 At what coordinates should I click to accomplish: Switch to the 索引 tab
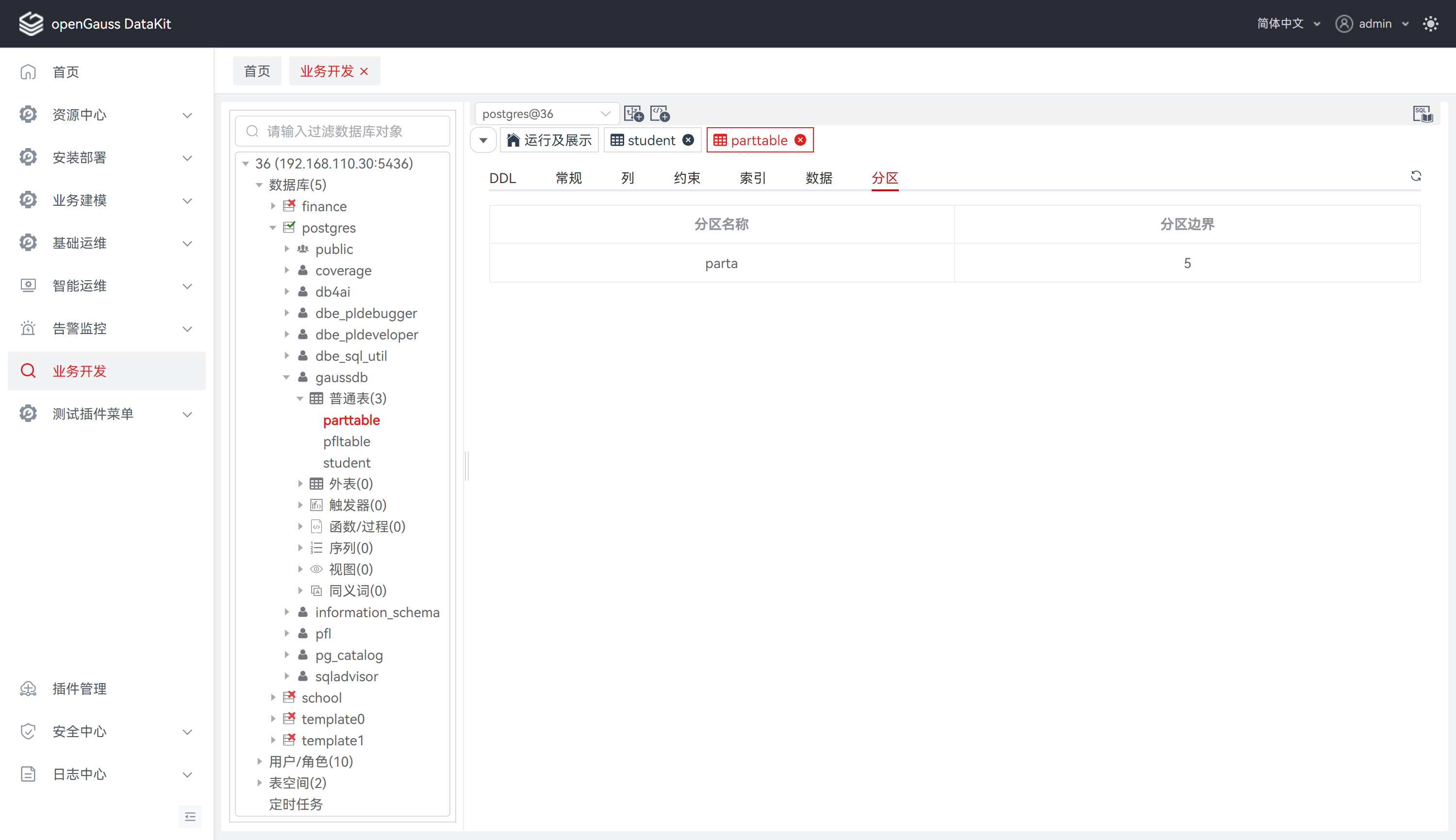[752, 178]
